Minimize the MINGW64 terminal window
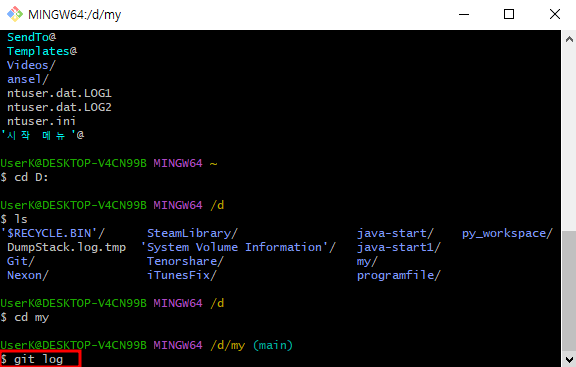The width and height of the screenshot is (576, 367). click(x=464, y=14)
